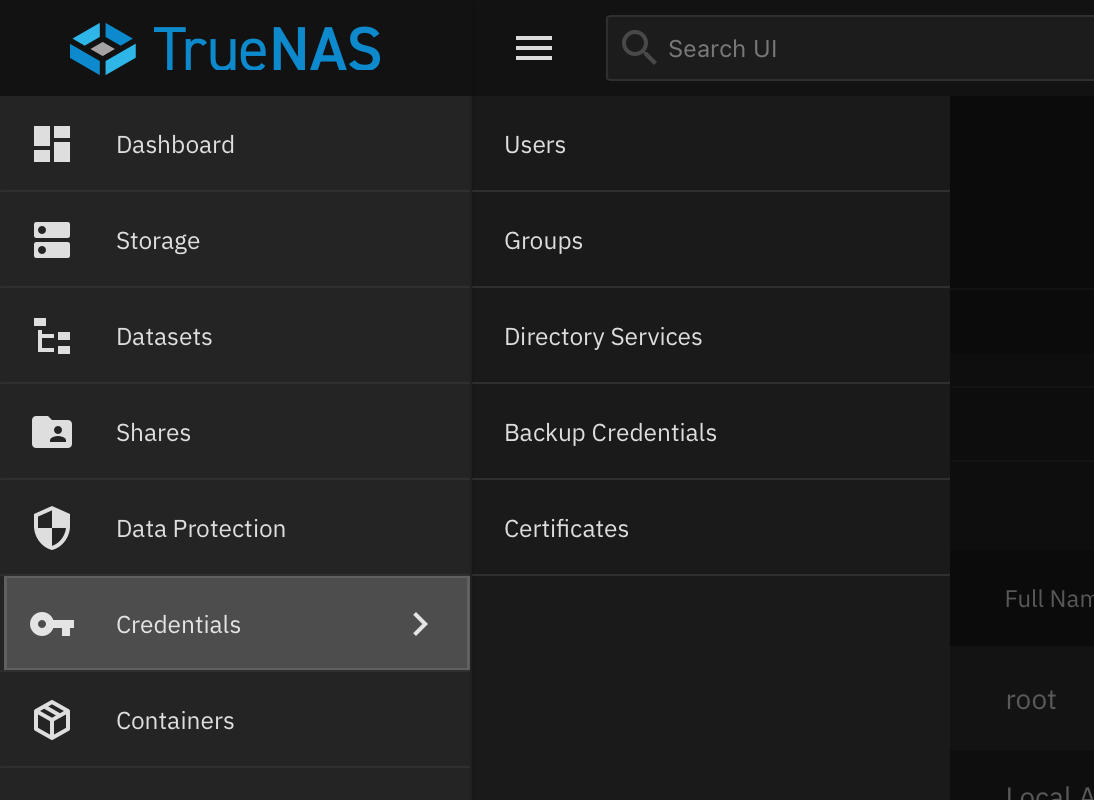Select the root user row

(1031, 700)
